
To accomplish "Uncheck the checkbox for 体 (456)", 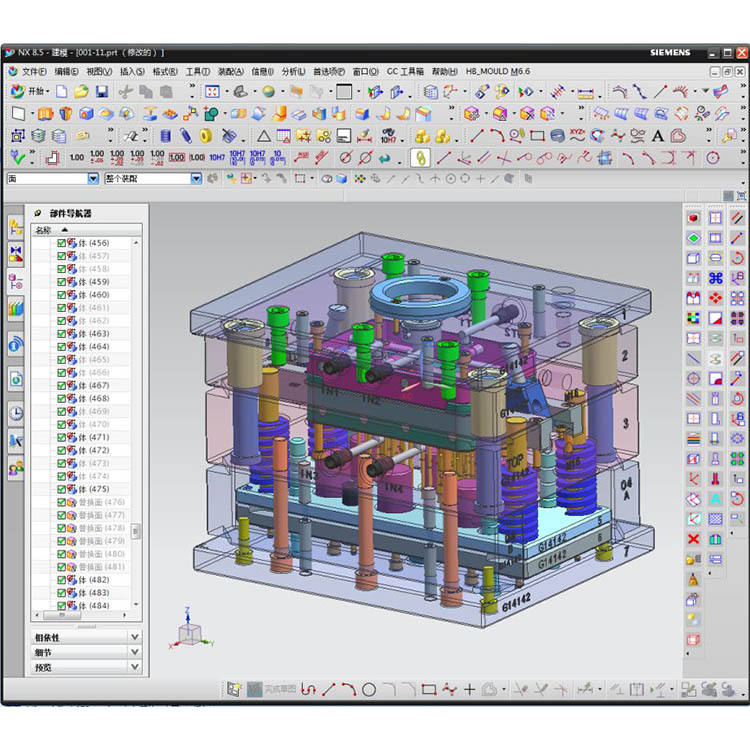I will [62, 243].
